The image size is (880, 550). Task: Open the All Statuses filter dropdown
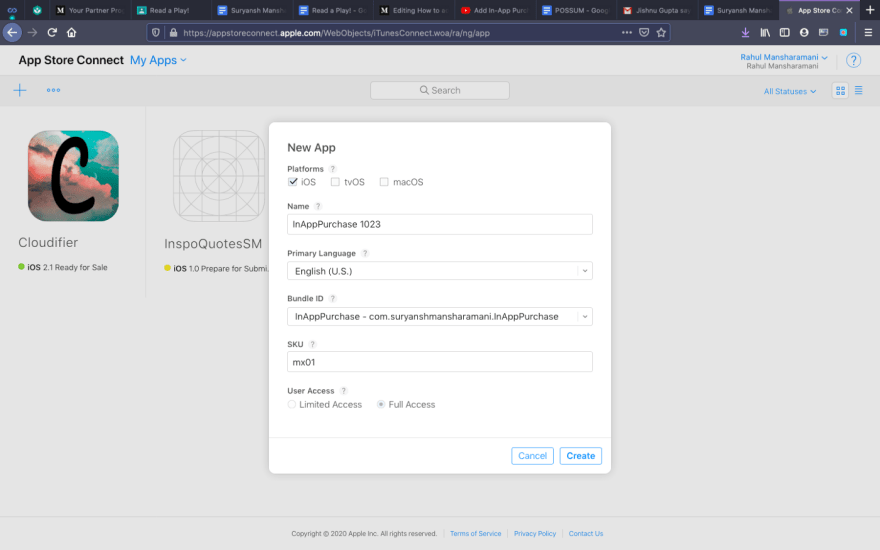pyautogui.click(x=790, y=91)
